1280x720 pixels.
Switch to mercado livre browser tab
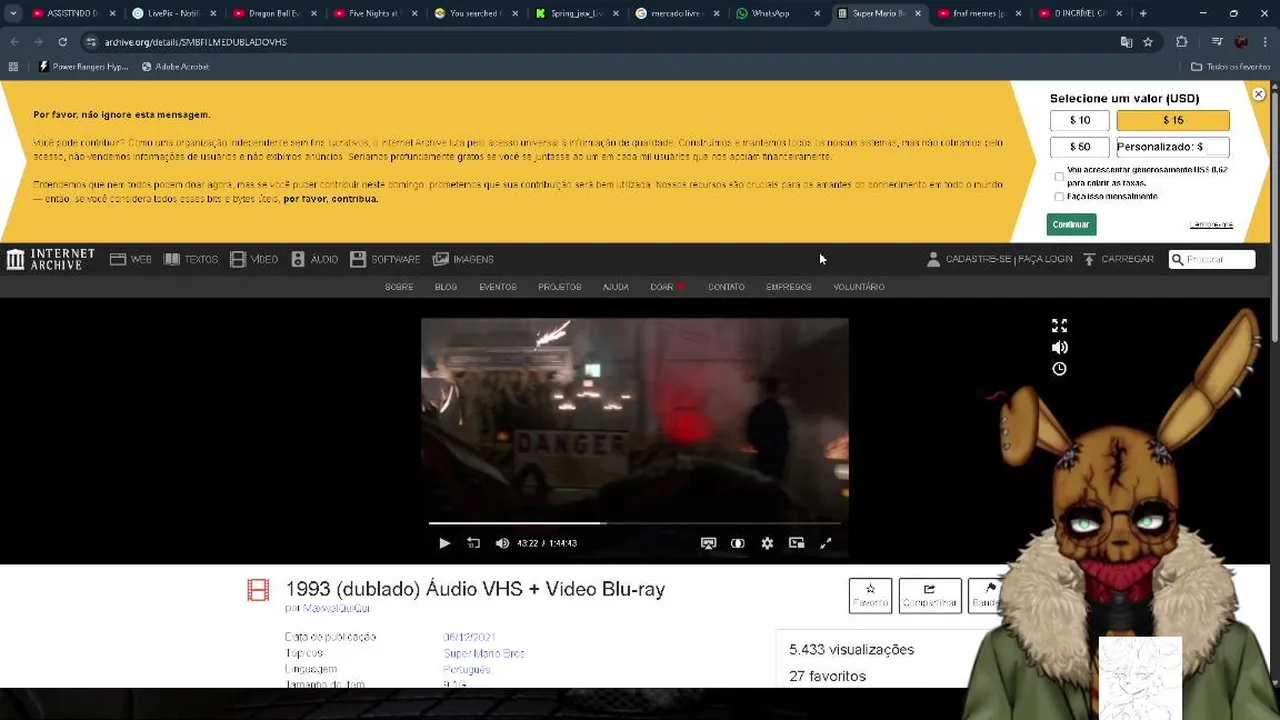(x=676, y=14)
